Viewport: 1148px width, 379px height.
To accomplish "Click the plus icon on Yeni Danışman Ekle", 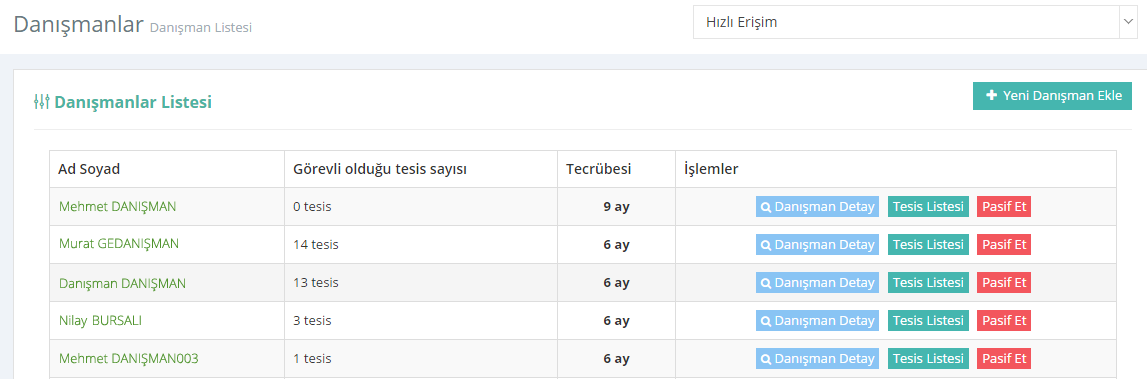I will (x=991, y=96).
